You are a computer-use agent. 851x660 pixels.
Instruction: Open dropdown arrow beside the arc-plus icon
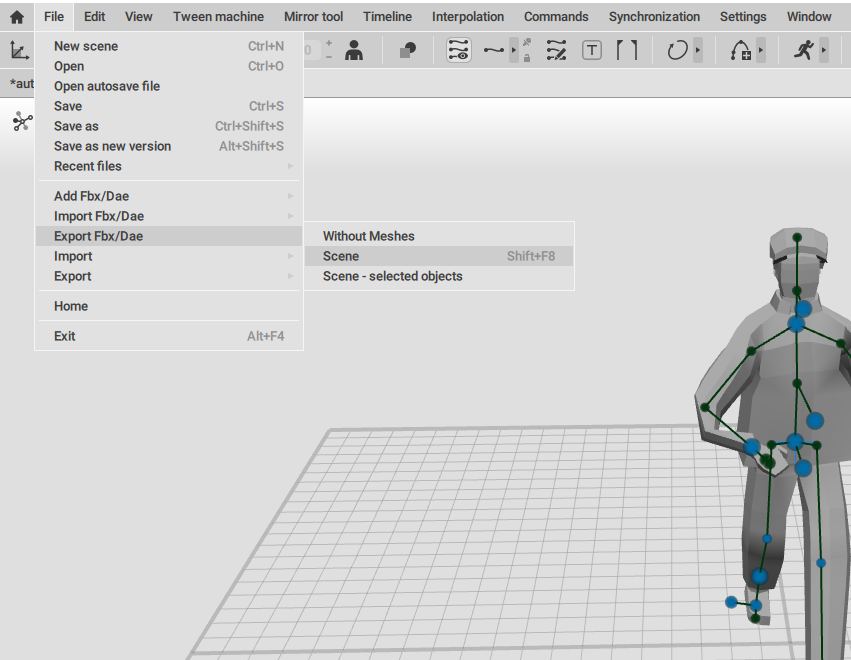pyautogui.click(x=761, y=51)
